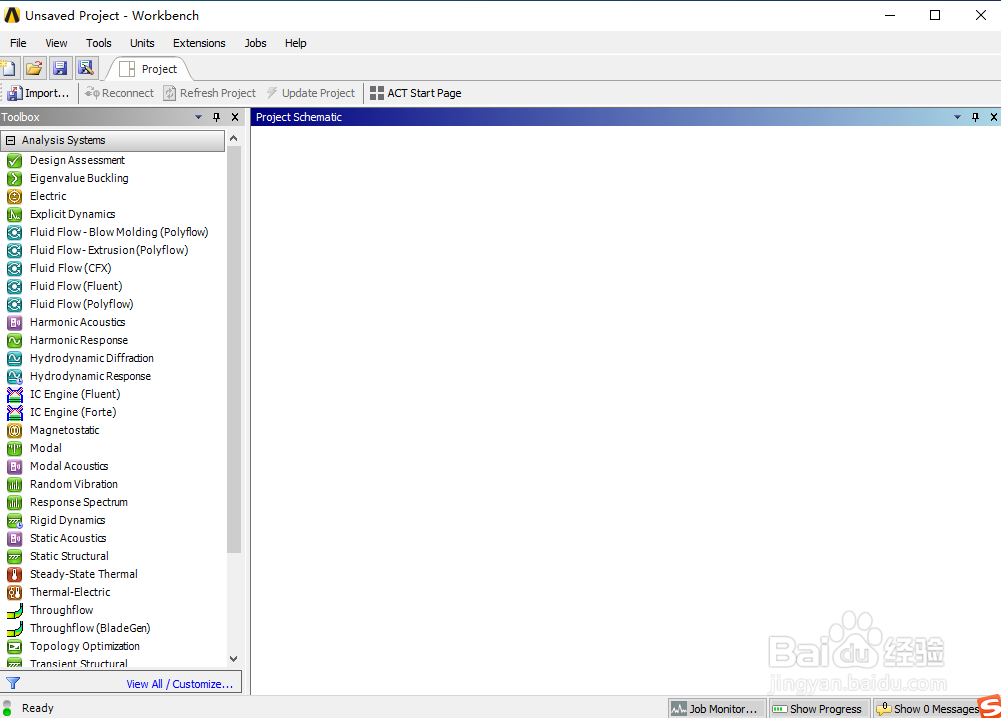Click Show 0 Messages button
The width and height of the screenshot is (1001, 718).
pos(928,708)
